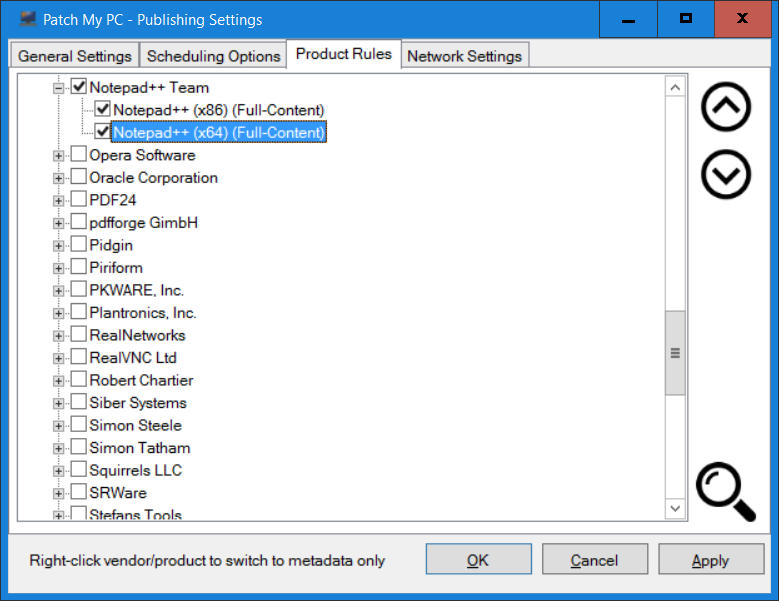Select the Notepad++ (x86) (Full-Content) label

[x=219, y=110]
